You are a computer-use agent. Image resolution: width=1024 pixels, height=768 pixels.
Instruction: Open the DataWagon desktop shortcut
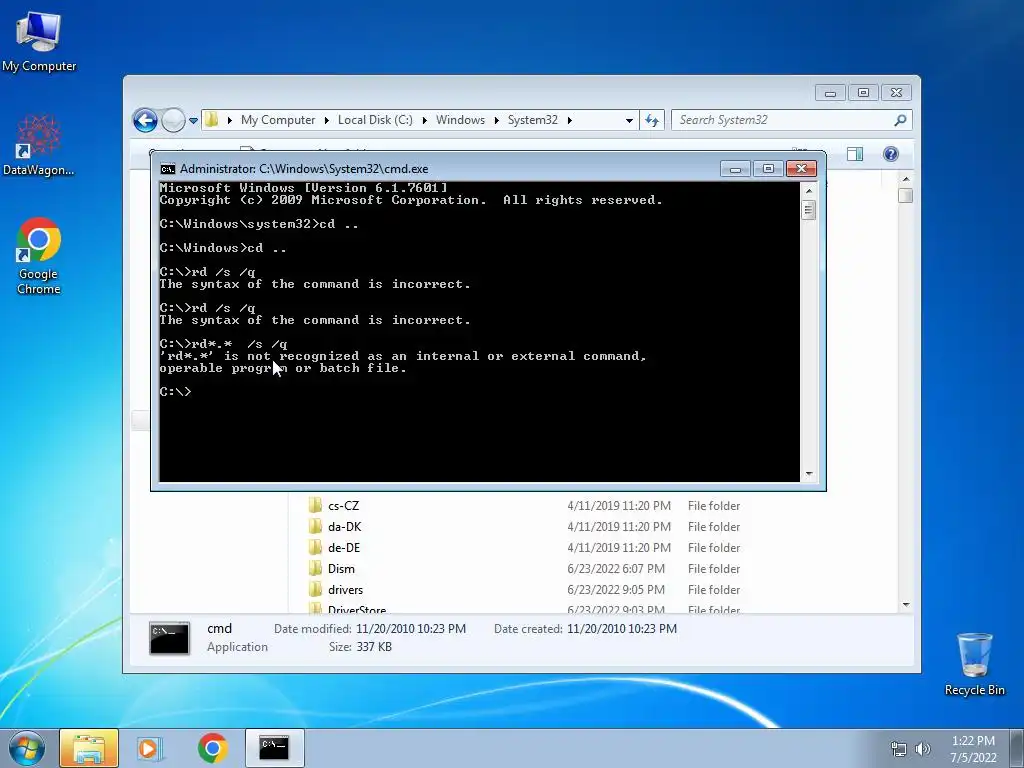tap(39, 145)
